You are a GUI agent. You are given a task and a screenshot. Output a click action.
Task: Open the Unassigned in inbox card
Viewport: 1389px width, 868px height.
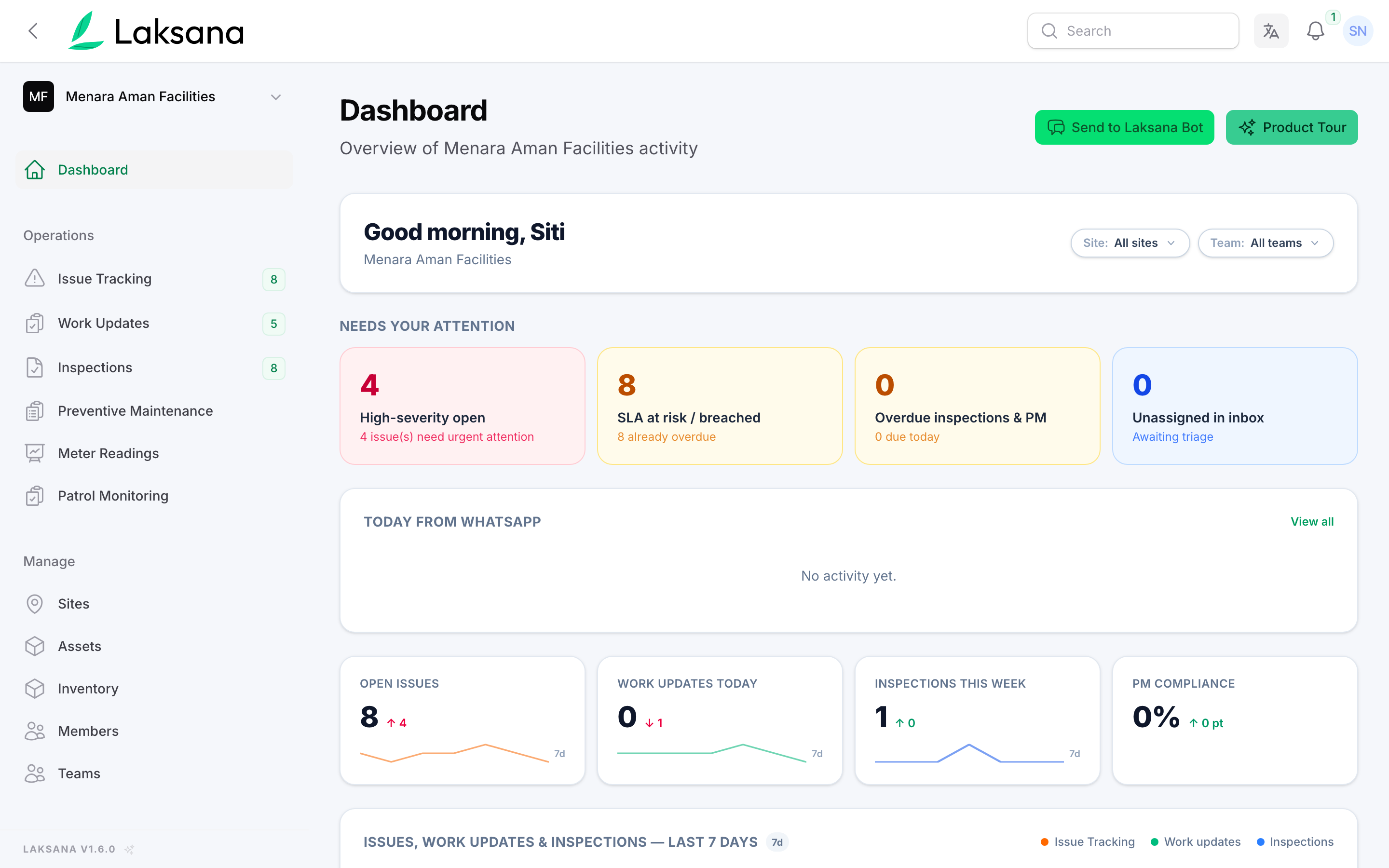1235,406
